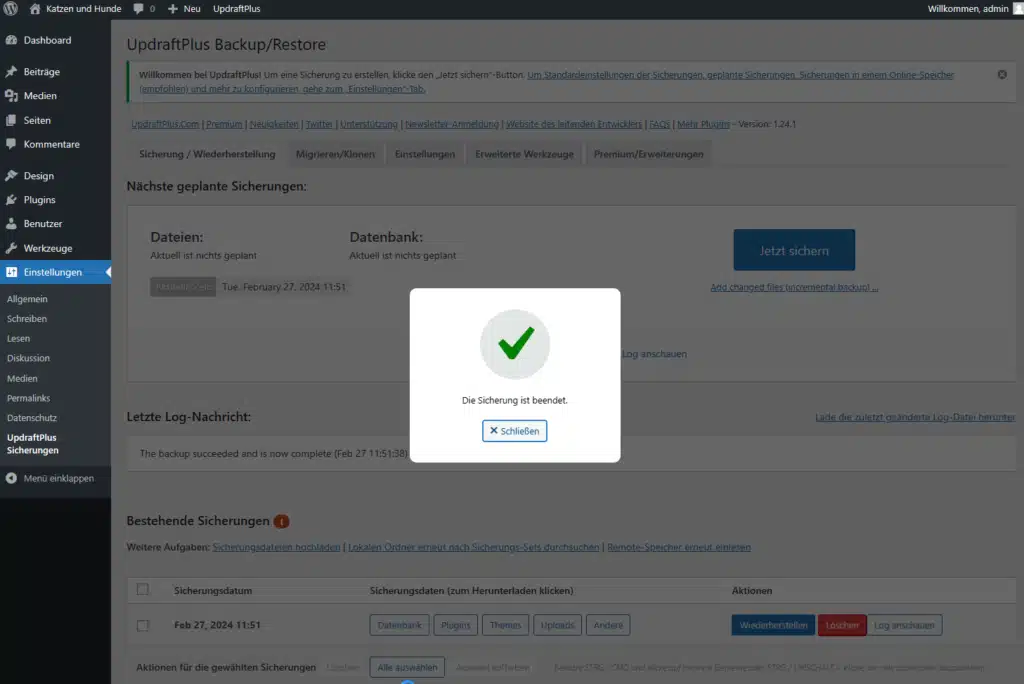Click the orange badge beside Bestehende Sicherungen

281,521
